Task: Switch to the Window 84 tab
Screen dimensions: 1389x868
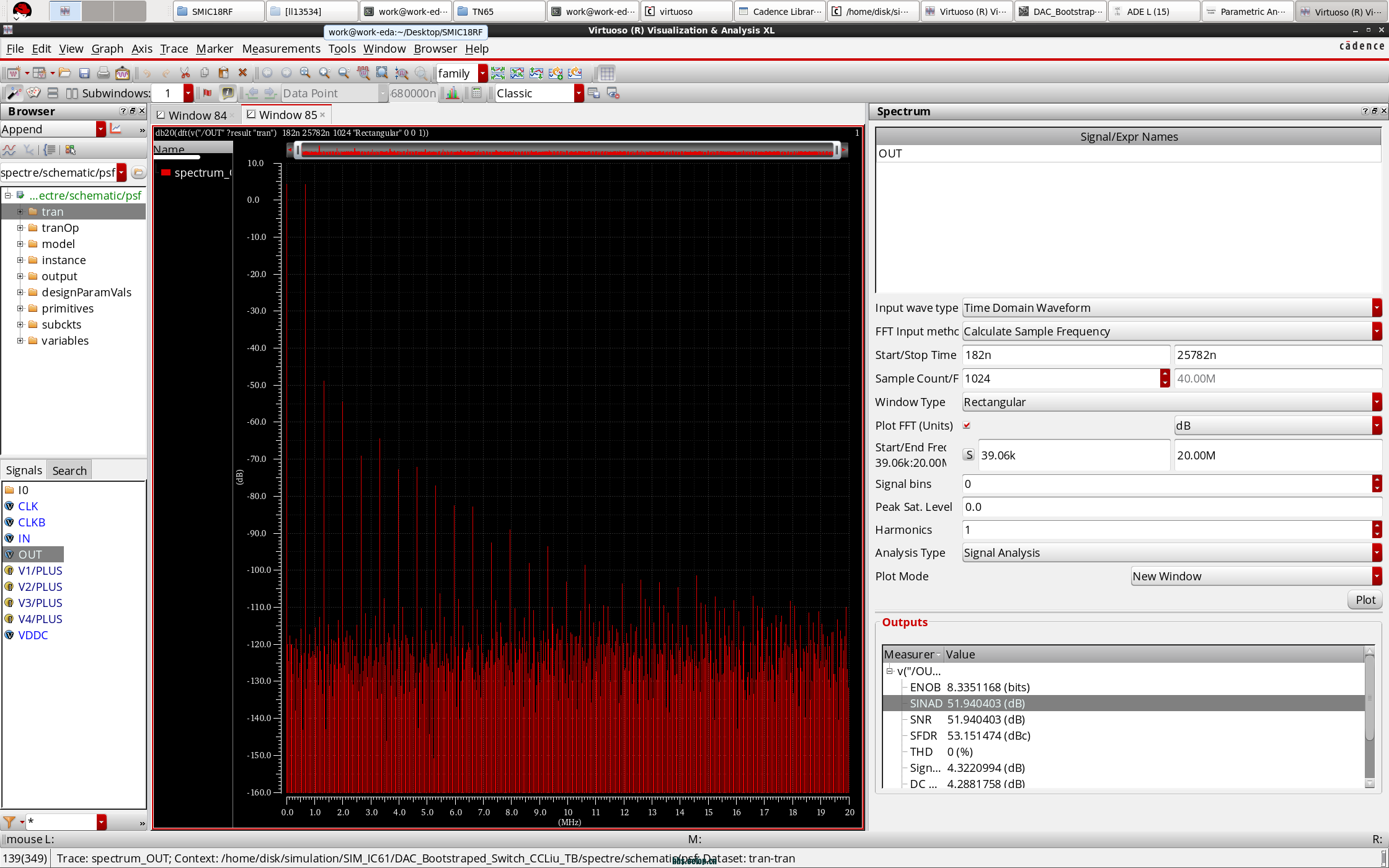Action: [x=196, y=115]
